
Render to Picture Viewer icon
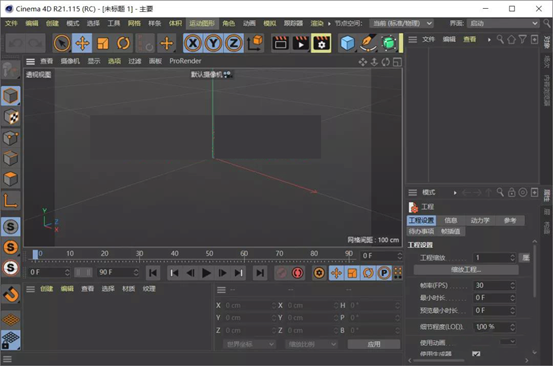pos(301,43)
